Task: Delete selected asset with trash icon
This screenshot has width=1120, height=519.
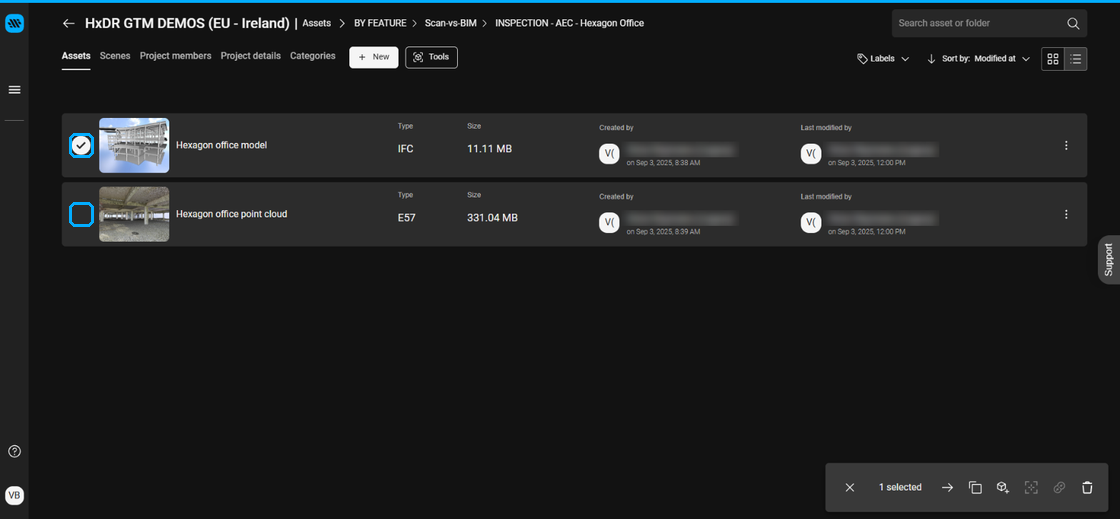Action: 1087,488
